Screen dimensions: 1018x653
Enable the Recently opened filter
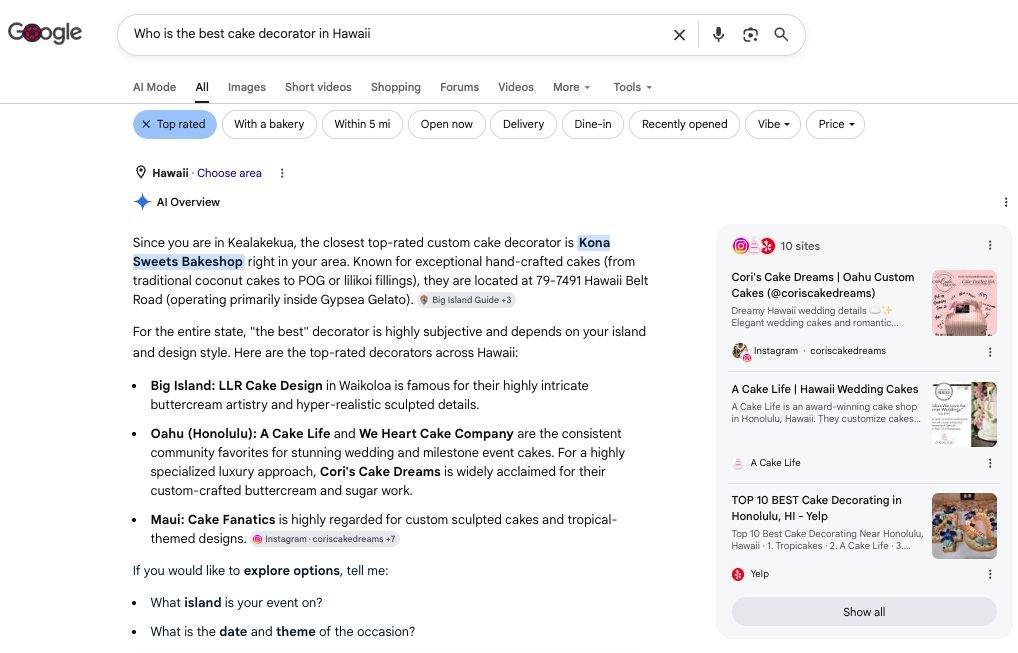point(684,124)
